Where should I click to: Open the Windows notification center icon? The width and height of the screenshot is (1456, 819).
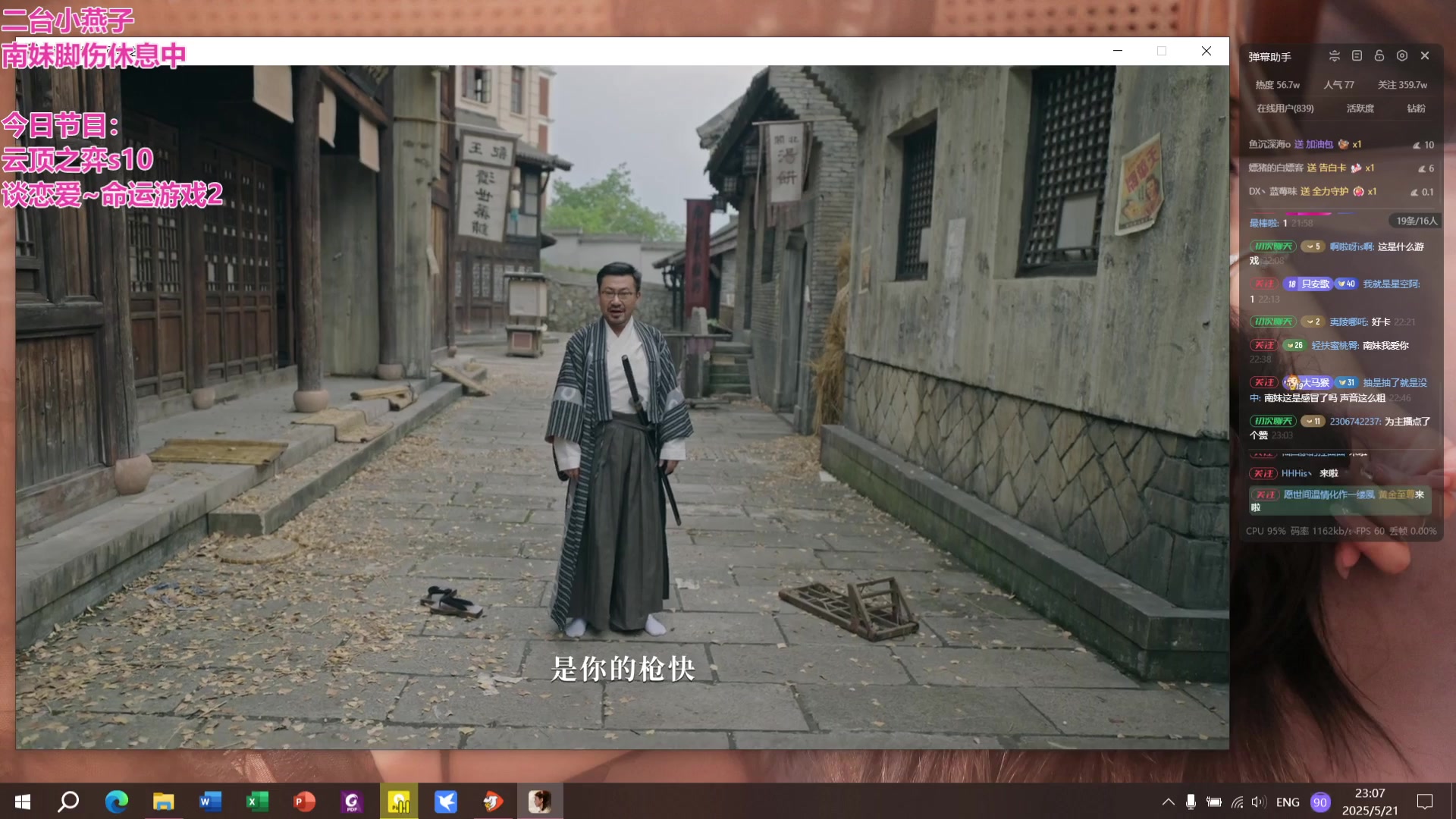click(1425, 802)
